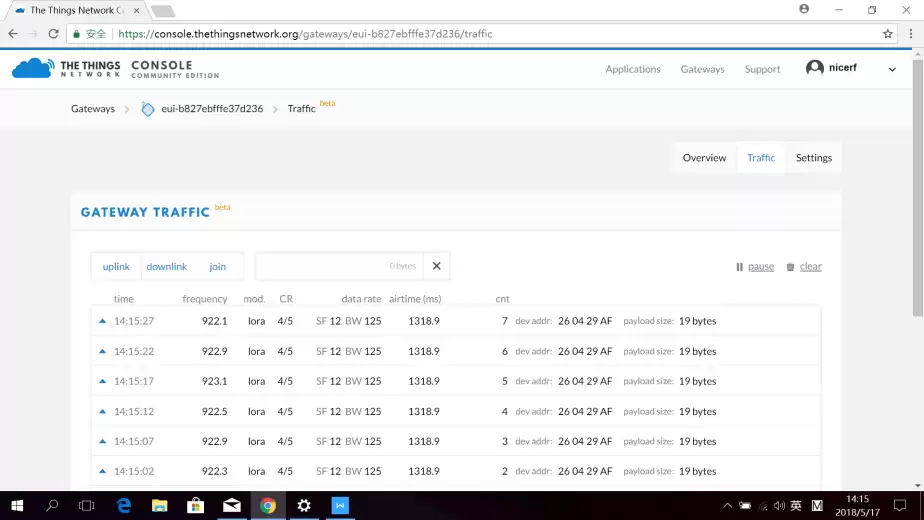Bookmark page with star icon
Screen dimensions: 924x520
[887, 33]
